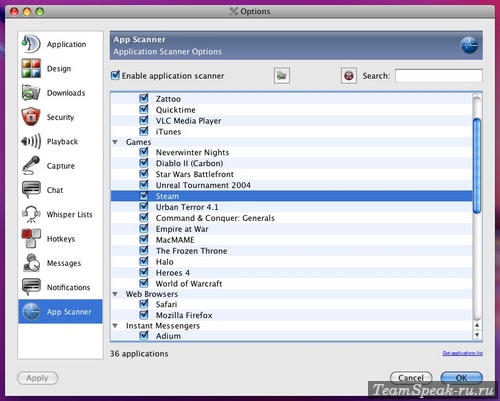This screenshot has height=401, width=500.
Task: Toggle the Adium checkbox
Action: [144, 335]
